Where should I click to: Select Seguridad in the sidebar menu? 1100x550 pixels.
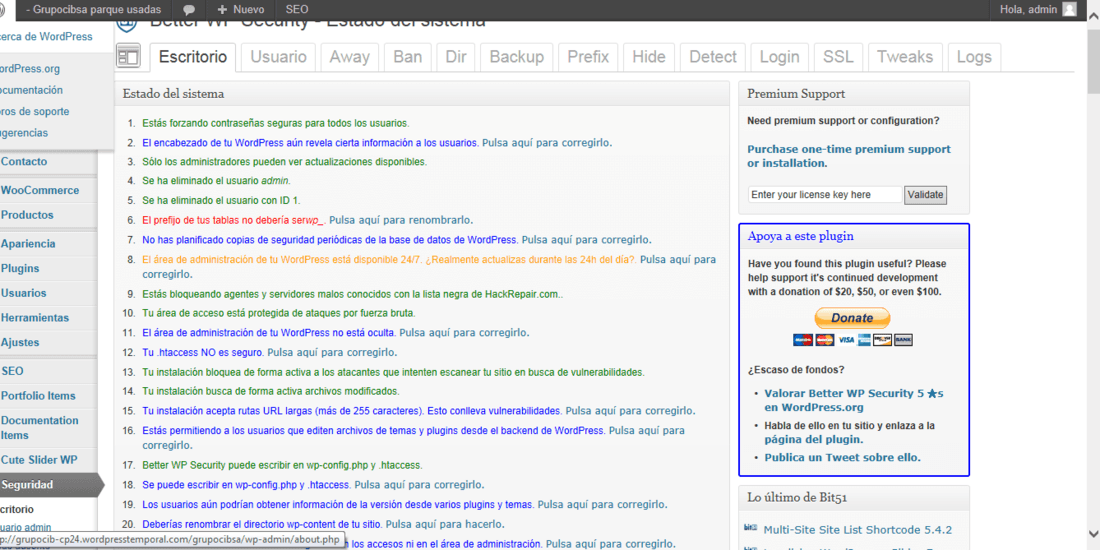pyautogui.click(x=51, y=485)
